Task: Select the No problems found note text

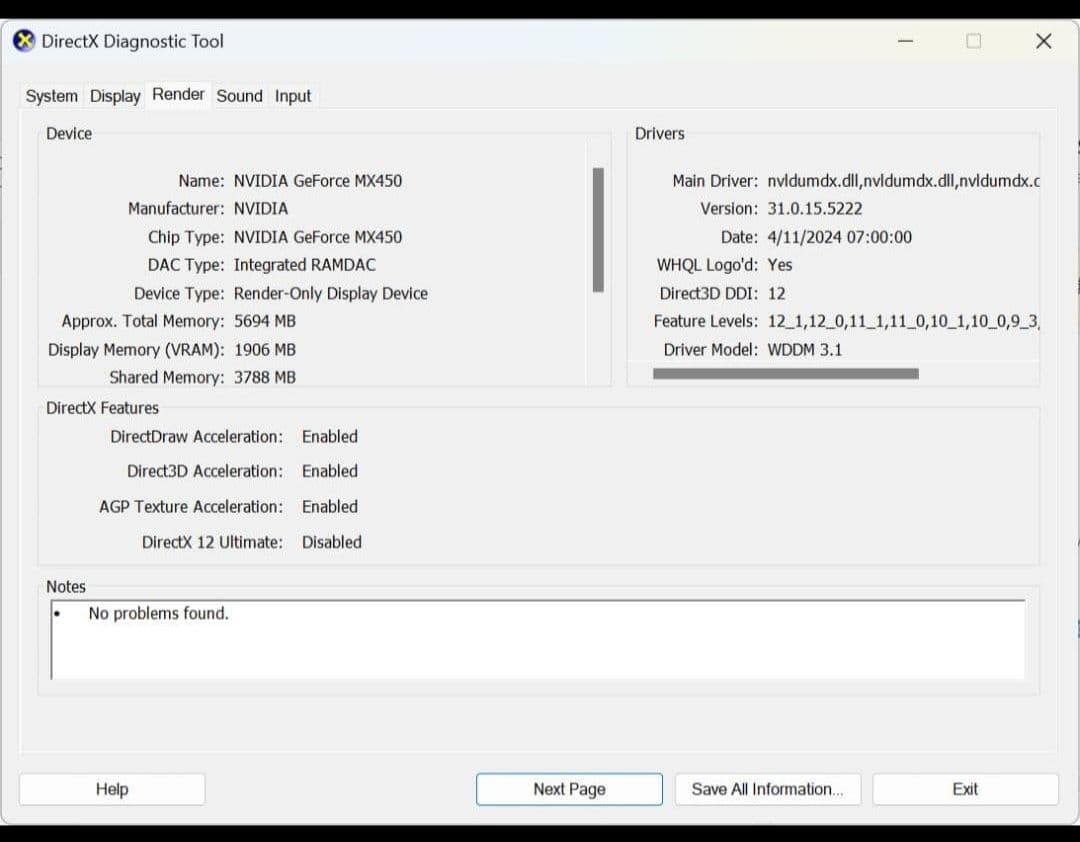Action: point(158,614)
